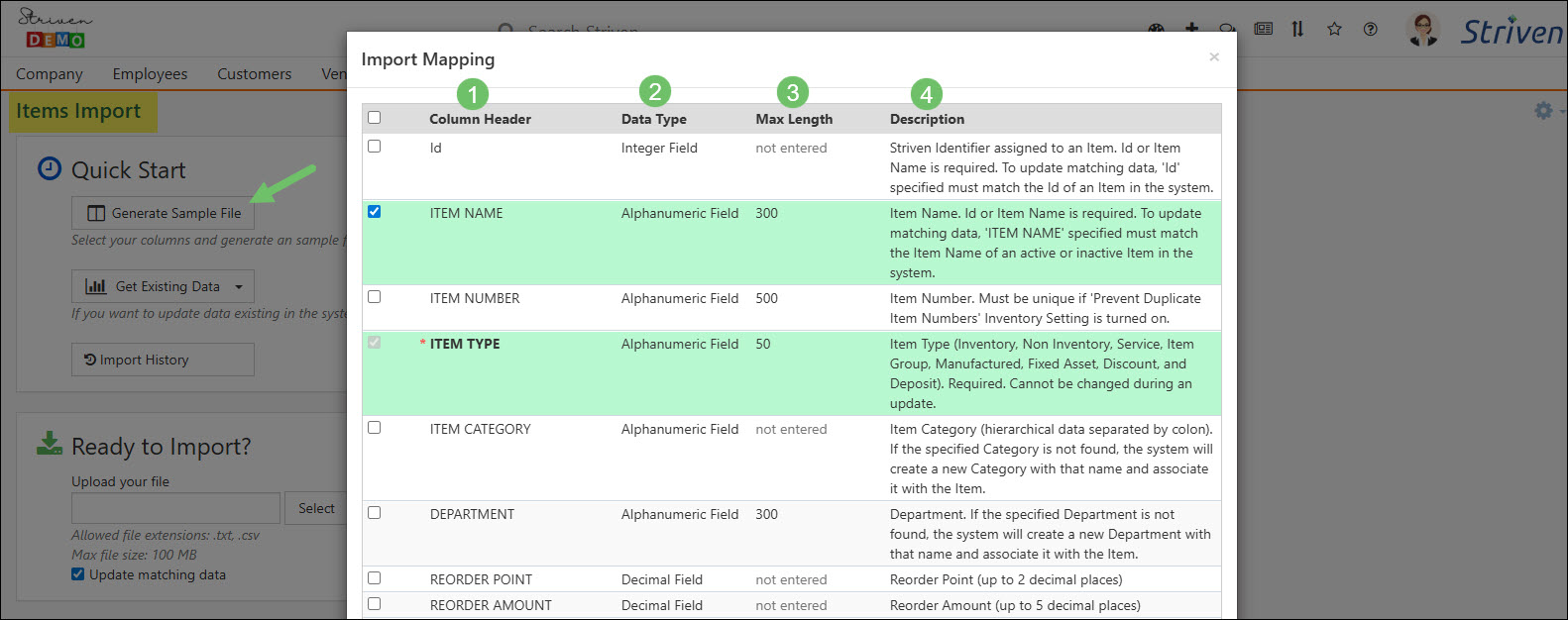This screenshot has height=620, width=1568.
Task: Open the Company menu
Action: 50,74
